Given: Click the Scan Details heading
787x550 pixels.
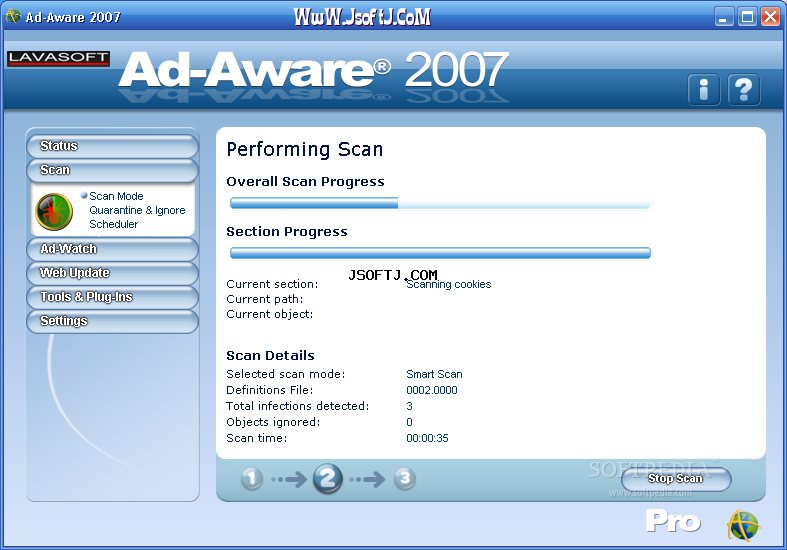Looking at the screenshot, I should 271,356.
